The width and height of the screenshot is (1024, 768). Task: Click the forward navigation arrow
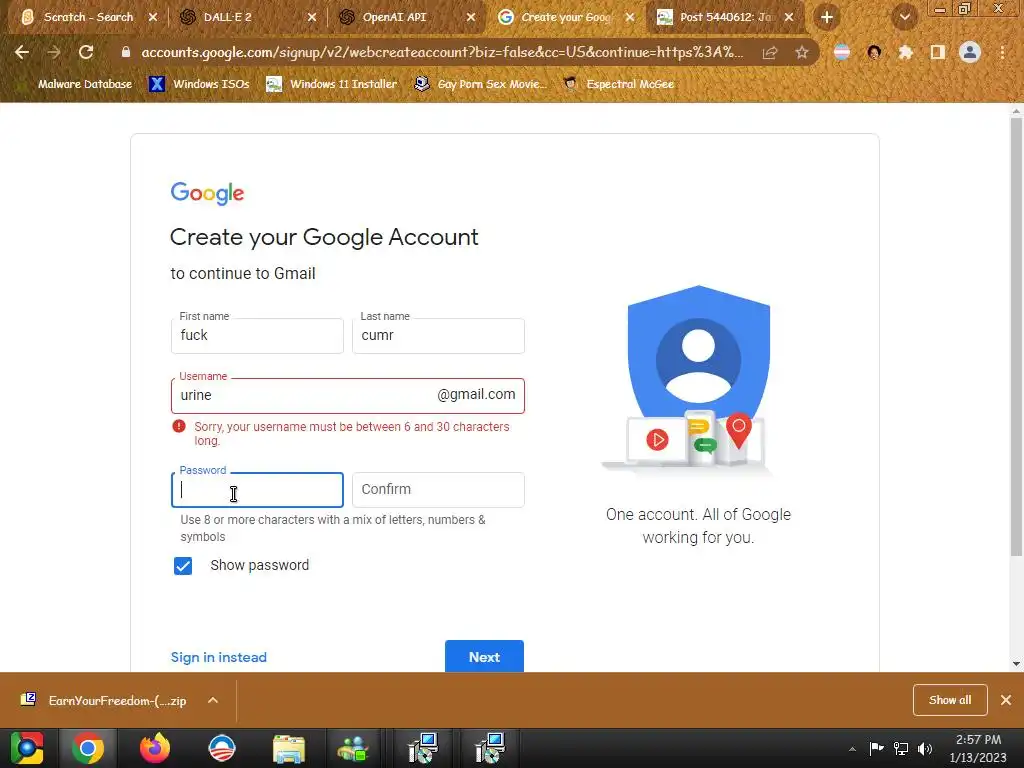(54, 52)
